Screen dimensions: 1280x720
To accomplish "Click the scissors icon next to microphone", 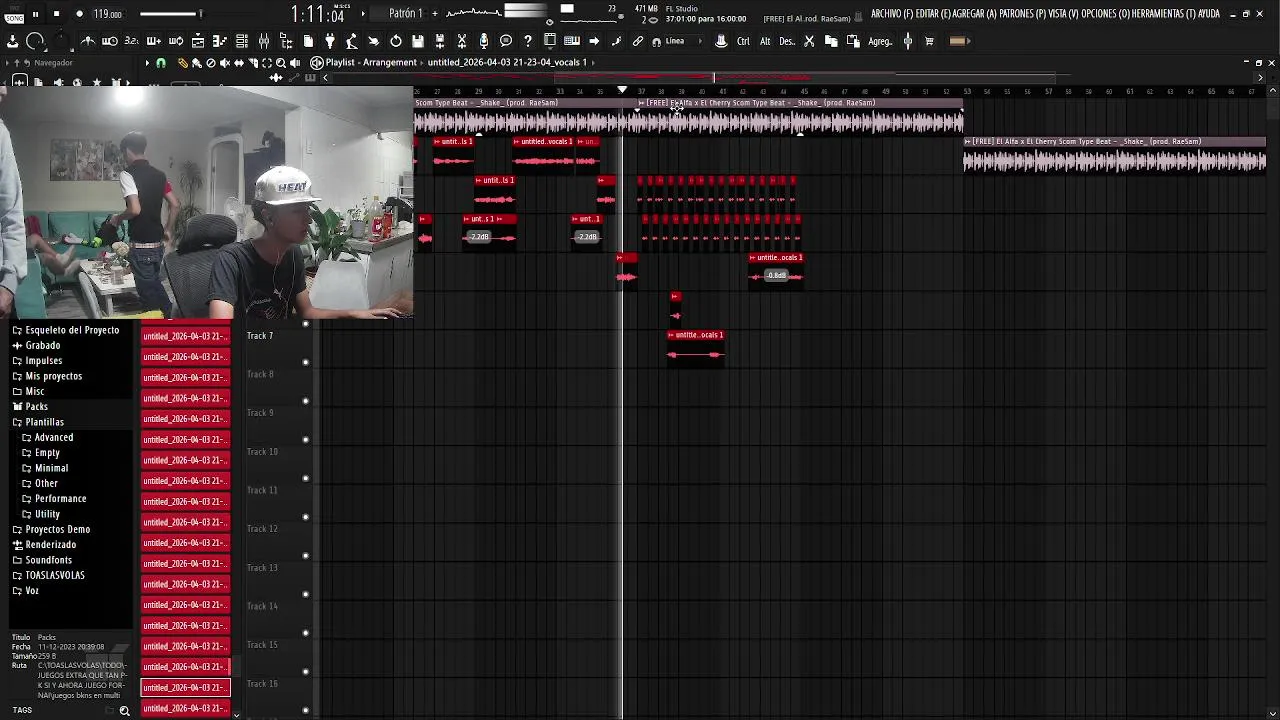I will 462,41.
